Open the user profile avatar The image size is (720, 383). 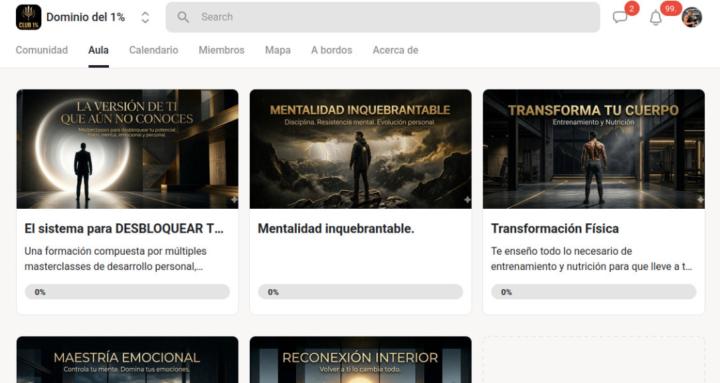click(x=692, y=17)
